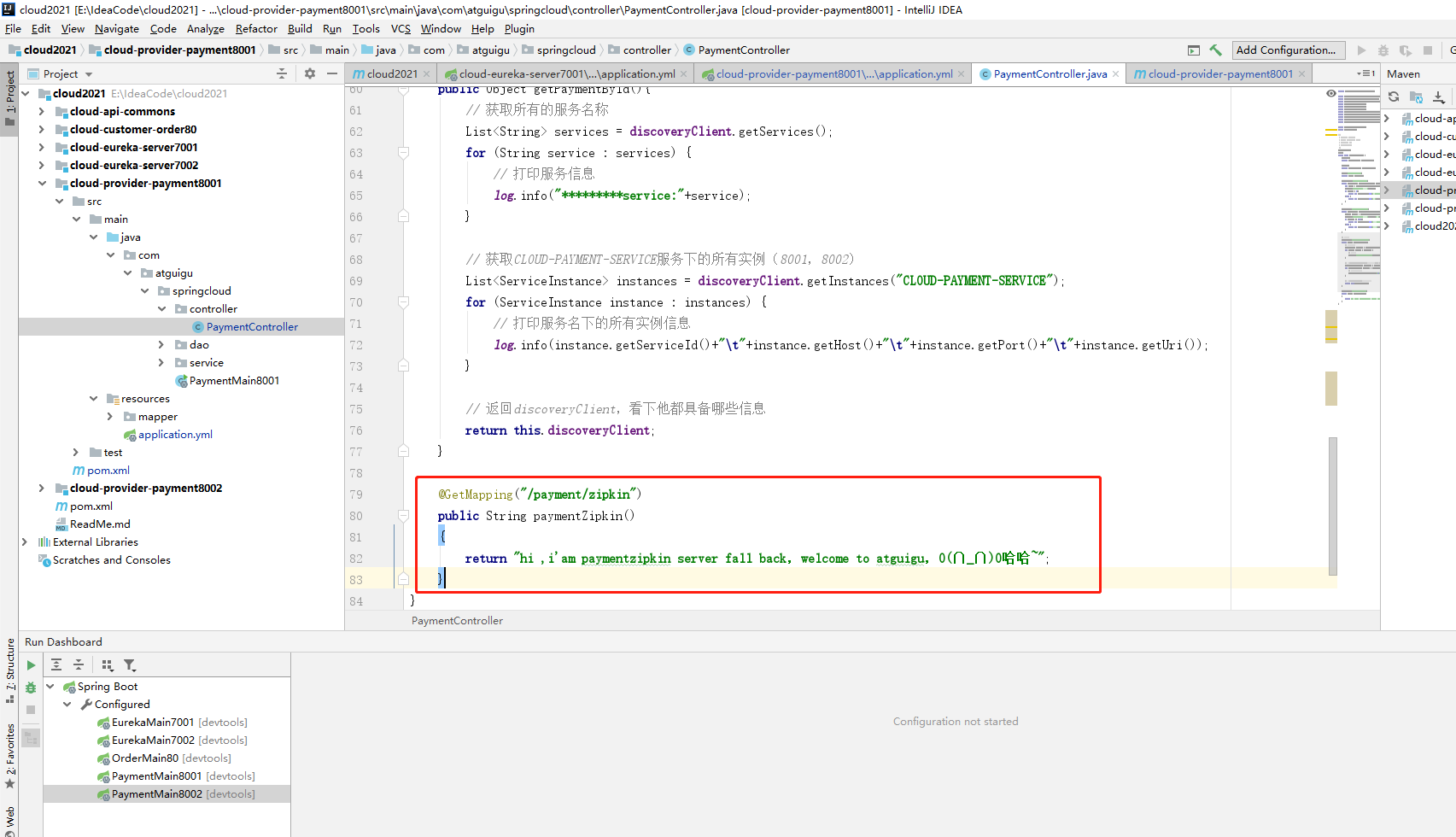Open the 1: Project tool window strip
Screen dimensions: 1456x837
coord(10,97)
